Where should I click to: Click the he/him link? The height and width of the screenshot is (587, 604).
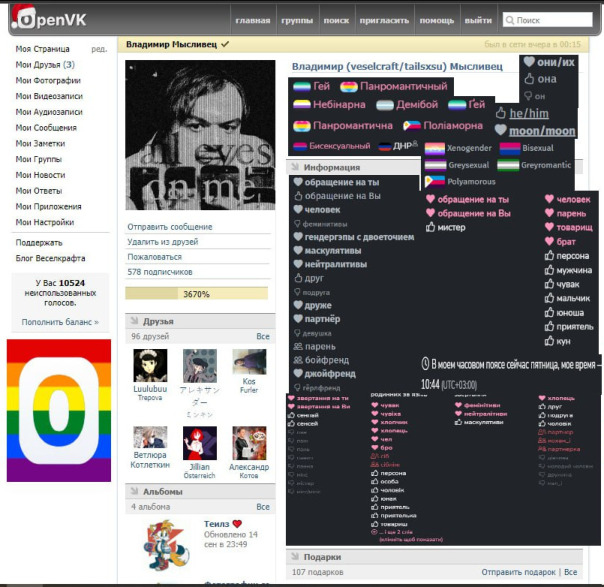coord(529,113)
